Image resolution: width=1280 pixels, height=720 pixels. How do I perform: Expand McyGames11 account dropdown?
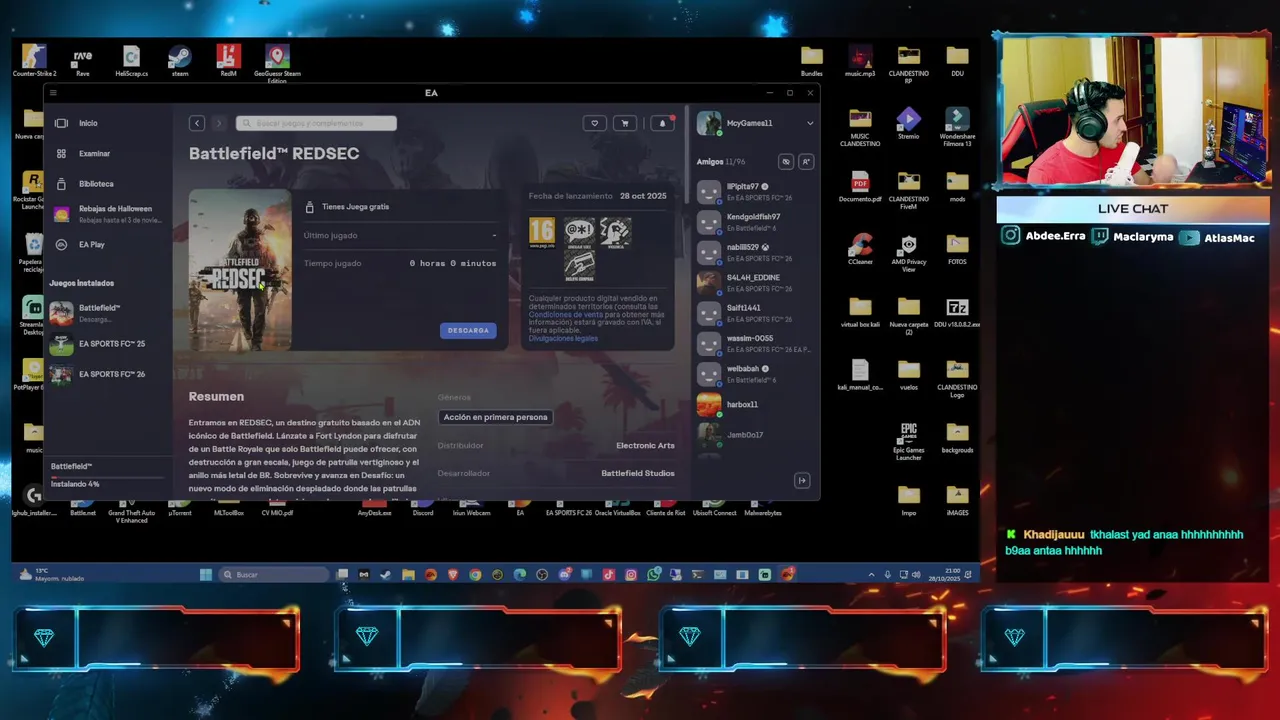810,123
